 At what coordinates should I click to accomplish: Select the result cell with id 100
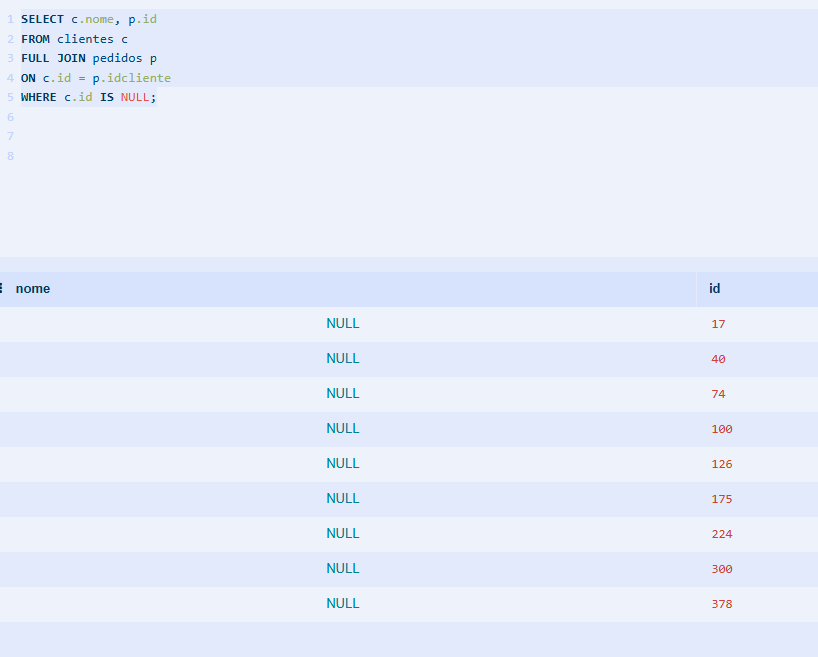click(757, 429)
